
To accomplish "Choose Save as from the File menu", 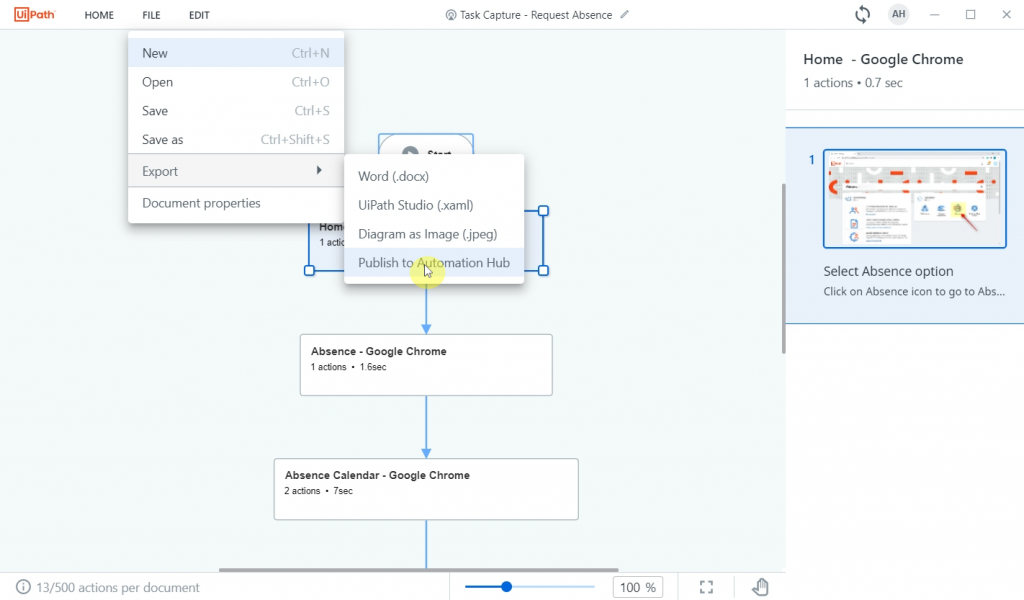I will pos(236,139).
